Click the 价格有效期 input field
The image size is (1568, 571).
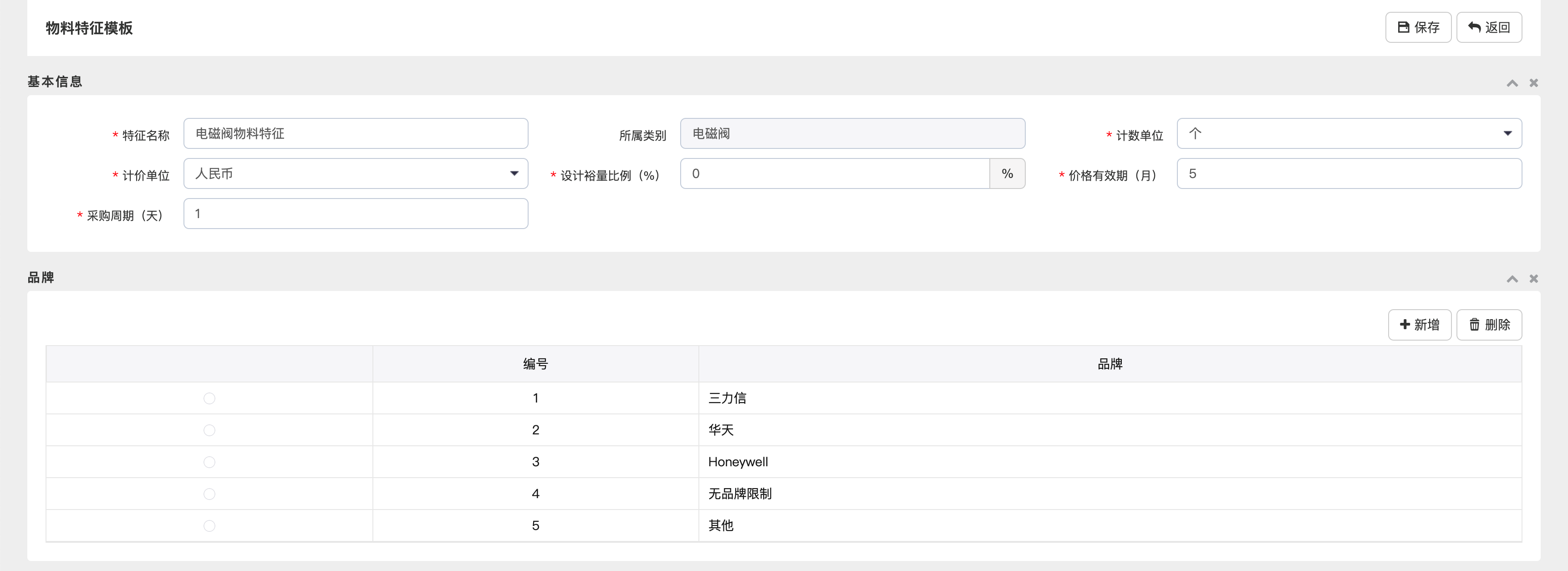[1348, 173]
